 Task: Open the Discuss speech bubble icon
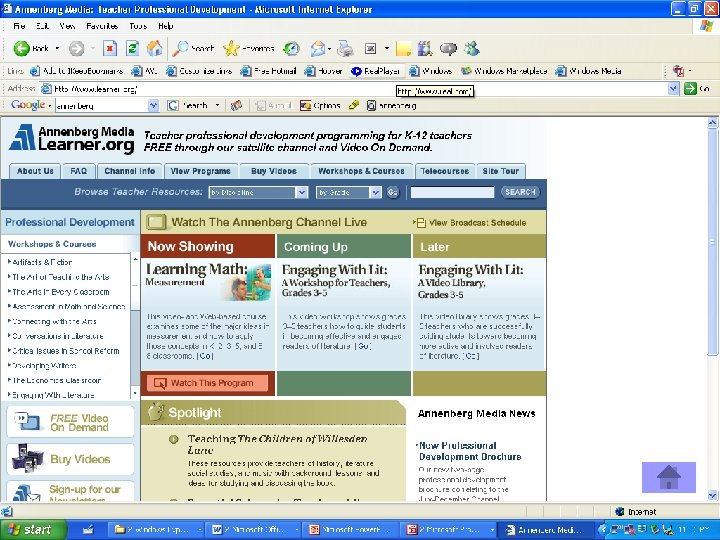448,48
